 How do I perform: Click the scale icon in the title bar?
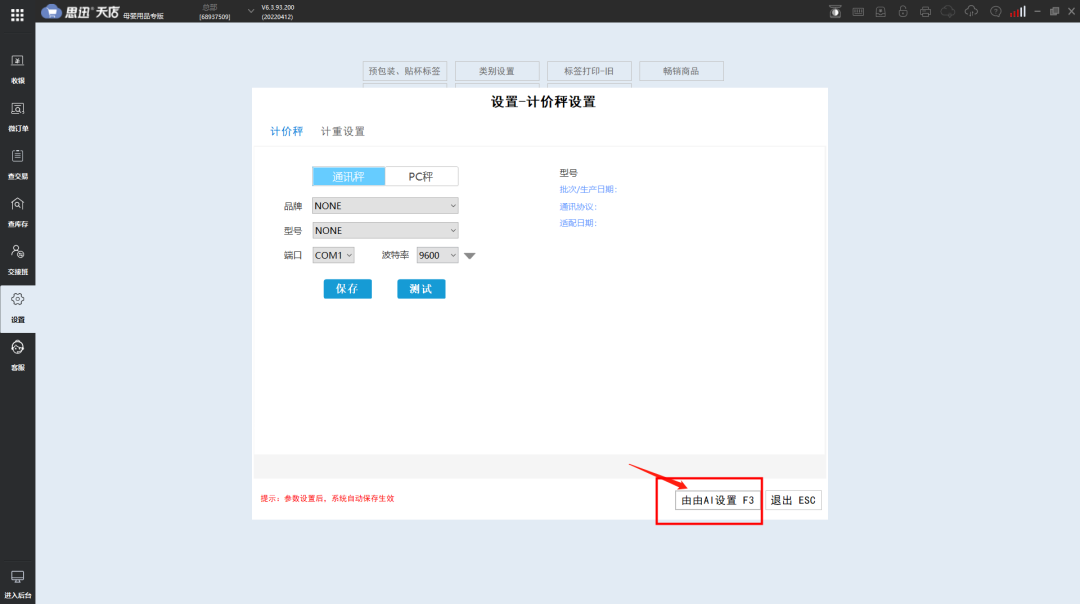tap(834, 11)
